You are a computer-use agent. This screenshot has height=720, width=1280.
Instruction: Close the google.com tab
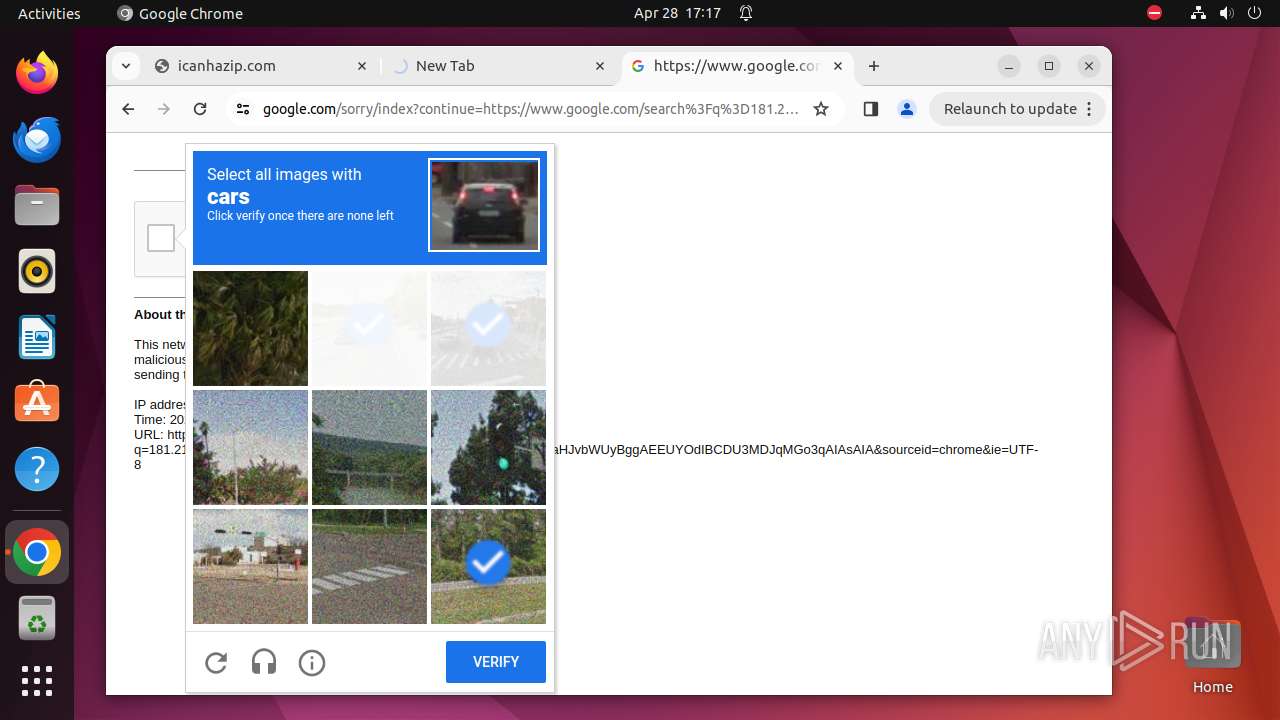(x=838, y=66)
